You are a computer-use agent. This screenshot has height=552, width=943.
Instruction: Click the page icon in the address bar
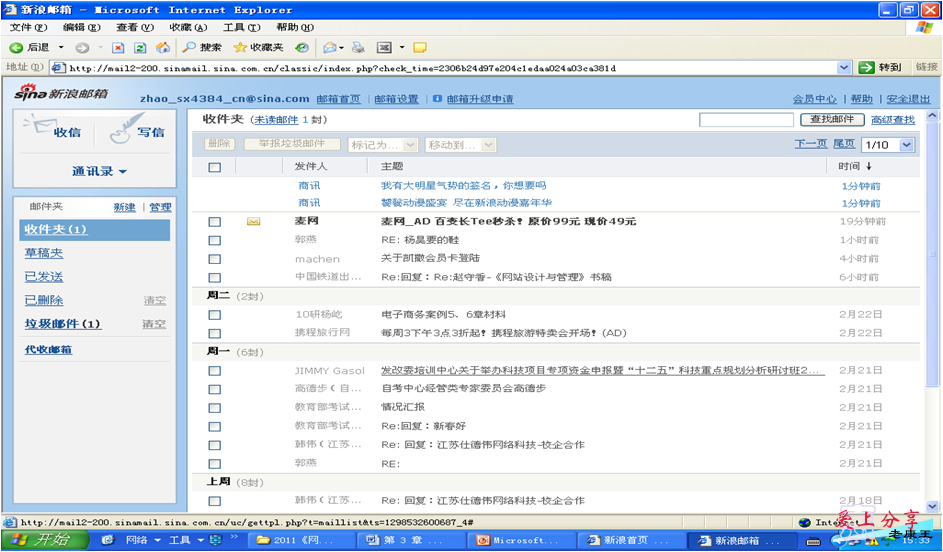[x=58, y=67]
